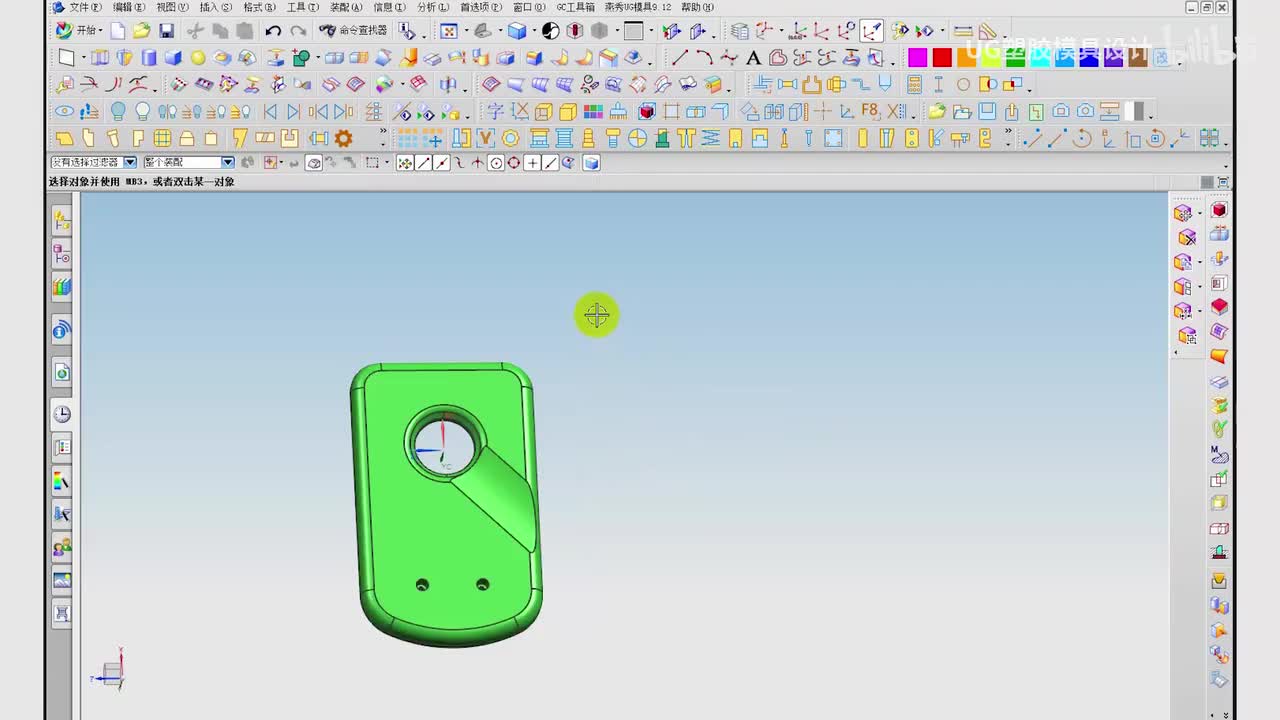Click the second light bulb hide icon
Viewport: 1280px width, 720px height.
(x=142, y=111)
